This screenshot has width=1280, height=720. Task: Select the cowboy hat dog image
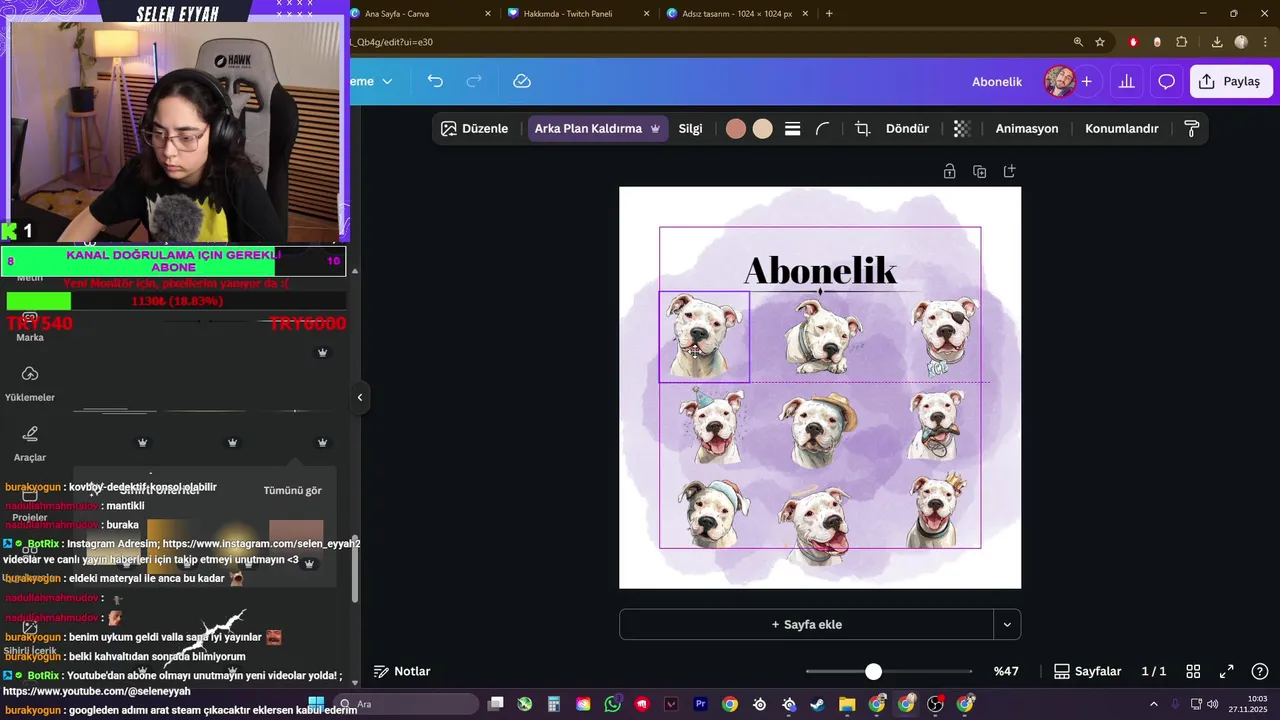pos(818,429)
